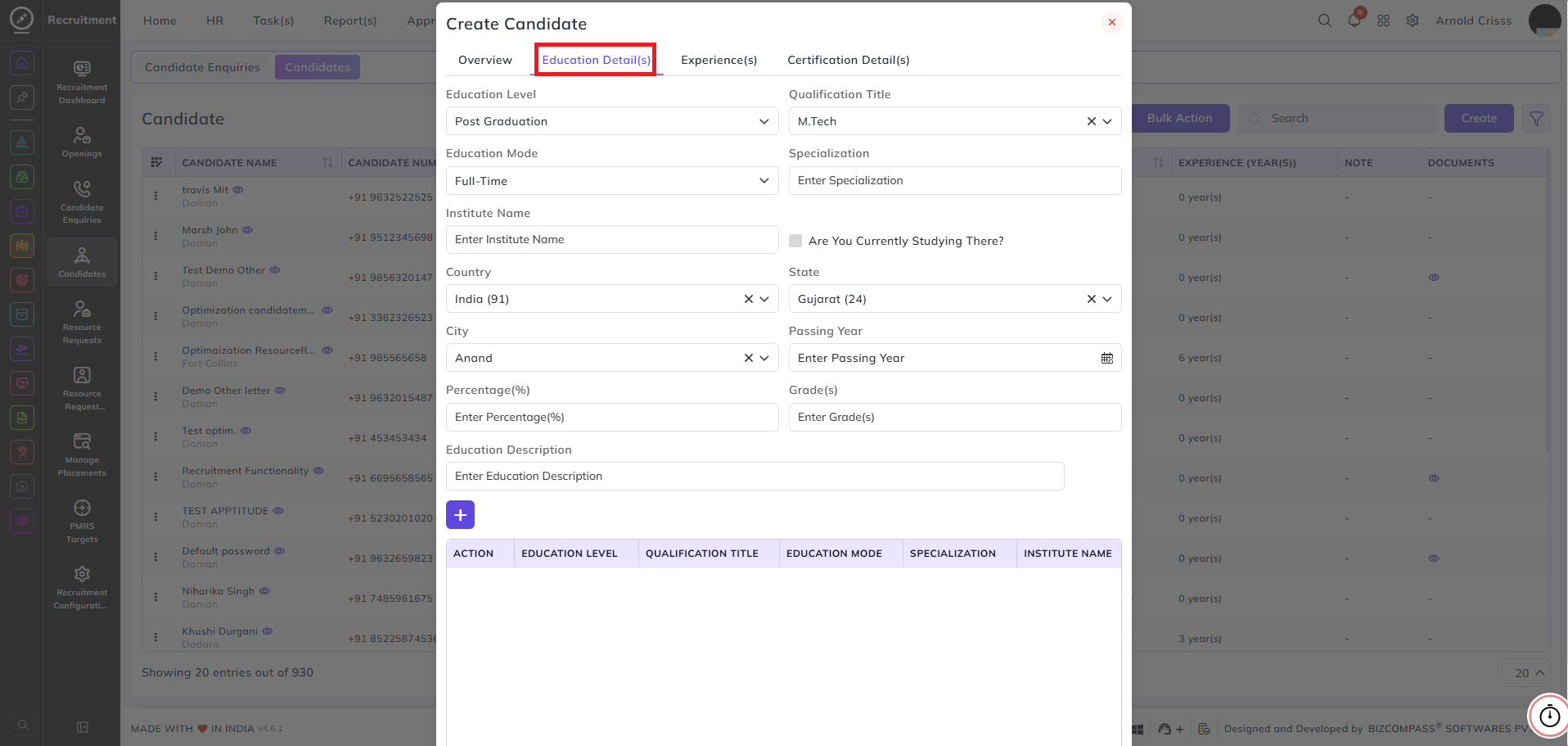Switch to the Experience(s) tab

tap(719, 60)
